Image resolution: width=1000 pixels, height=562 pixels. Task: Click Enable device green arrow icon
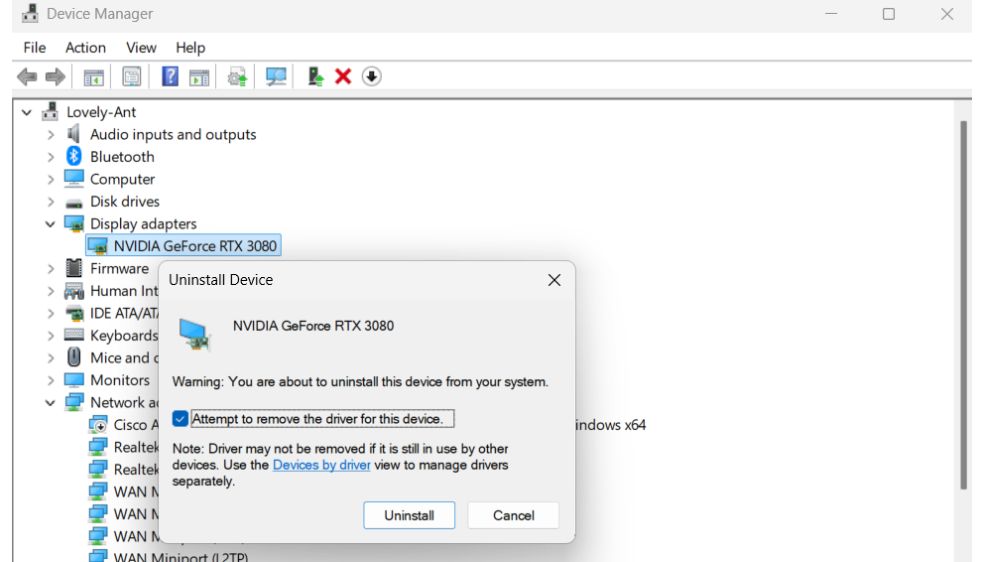tap(315, 77)
